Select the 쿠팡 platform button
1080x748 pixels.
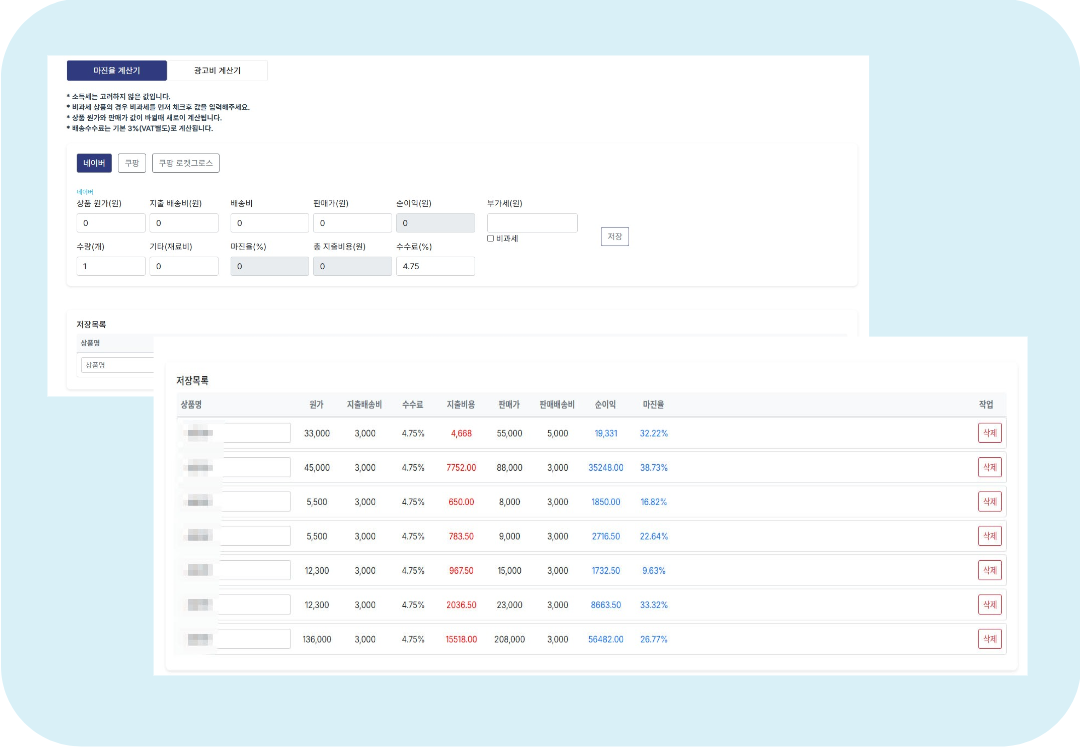tap(132, 163)
